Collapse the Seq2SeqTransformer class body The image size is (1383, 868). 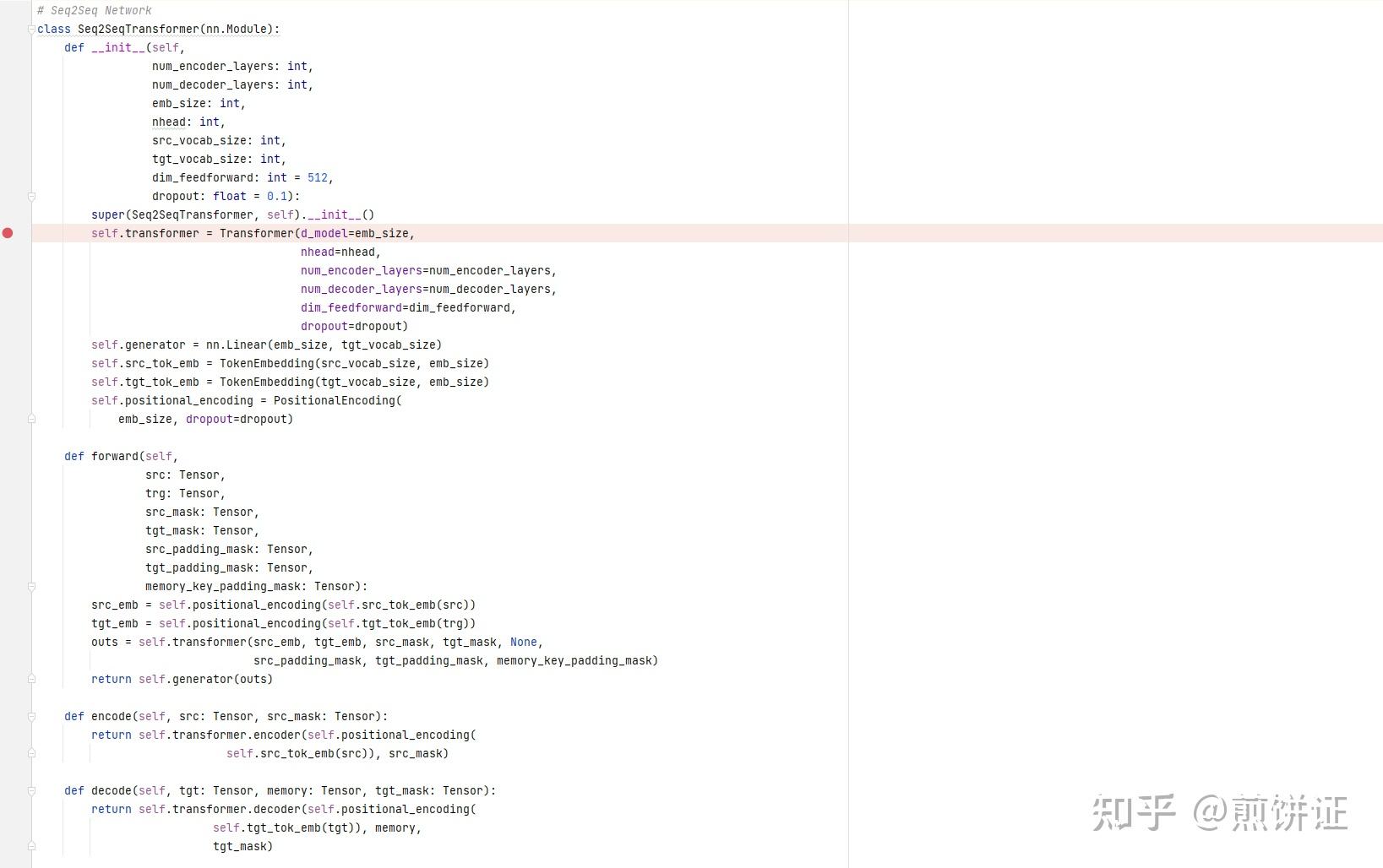[x=31, y=29]
